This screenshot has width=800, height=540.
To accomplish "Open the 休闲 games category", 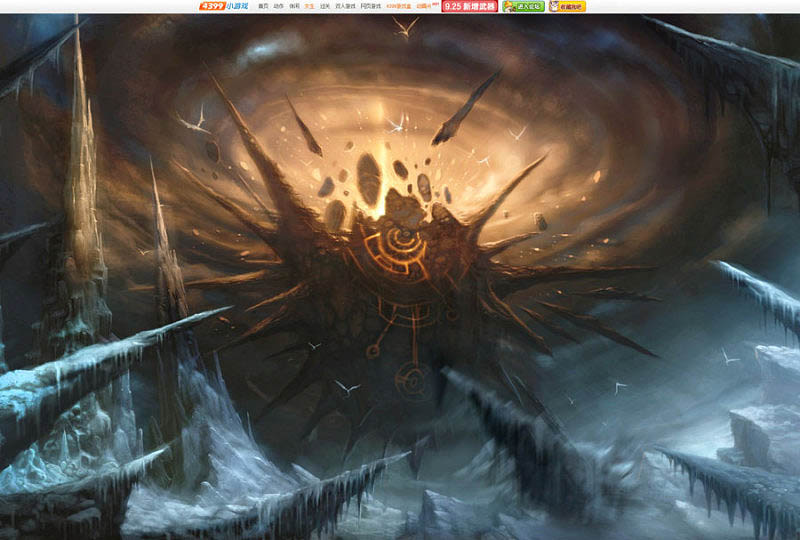I will coord(294,6).
